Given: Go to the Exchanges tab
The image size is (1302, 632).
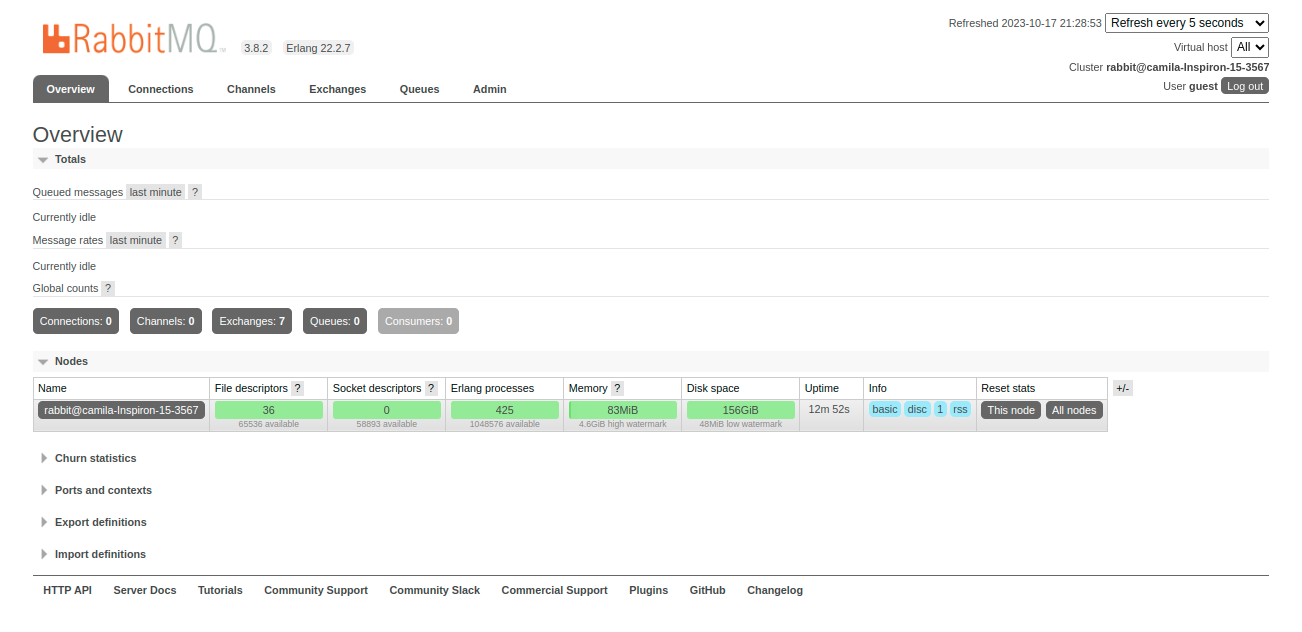Looking at the screenshot, I should click(x=338, y=89).
